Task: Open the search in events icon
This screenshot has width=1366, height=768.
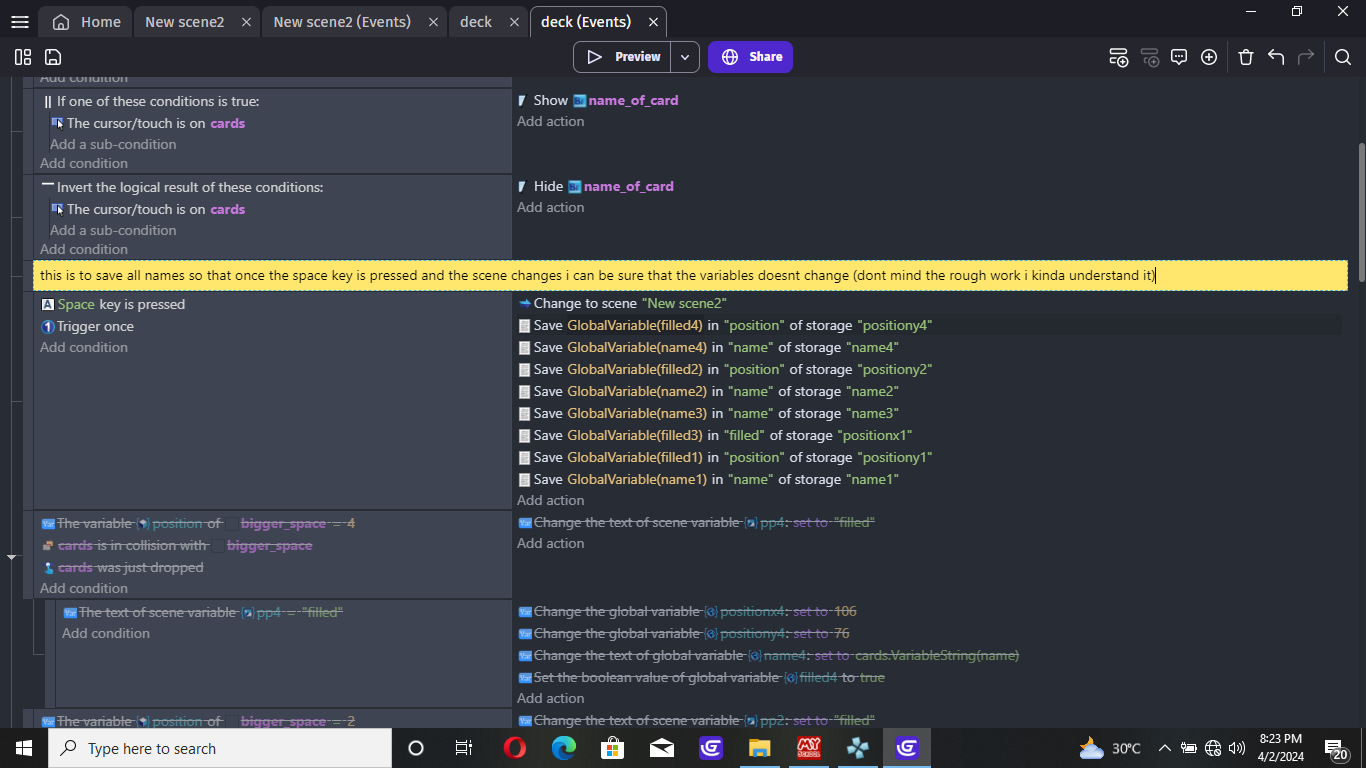Action: [1343, 57]
